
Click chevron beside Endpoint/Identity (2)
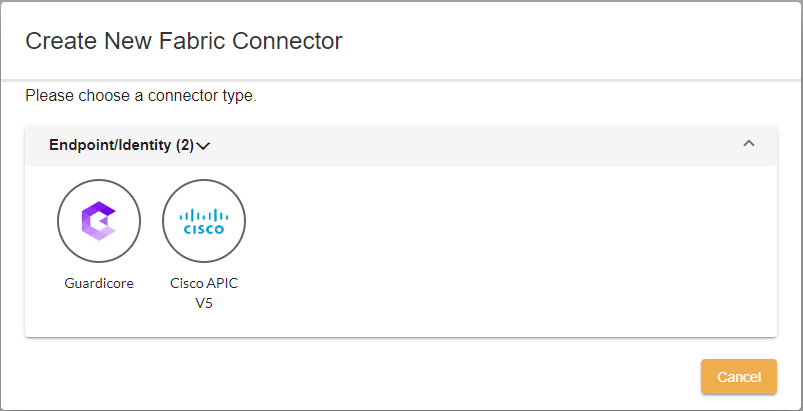click(x=204, y=146)
